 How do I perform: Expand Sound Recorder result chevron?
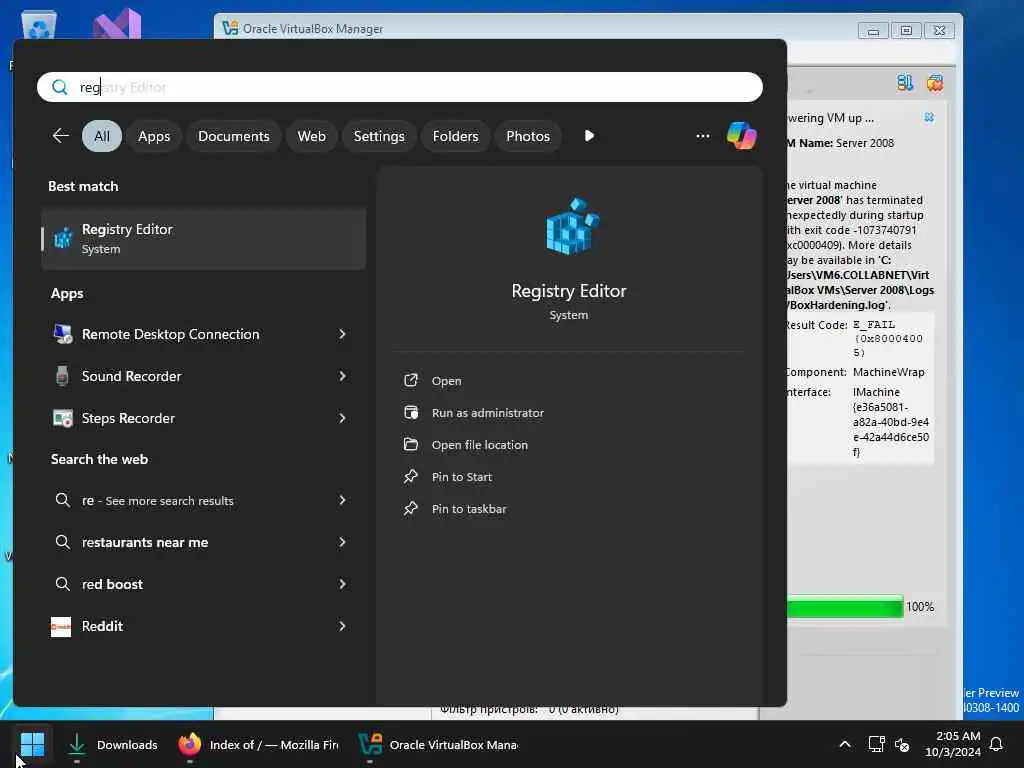342,376
